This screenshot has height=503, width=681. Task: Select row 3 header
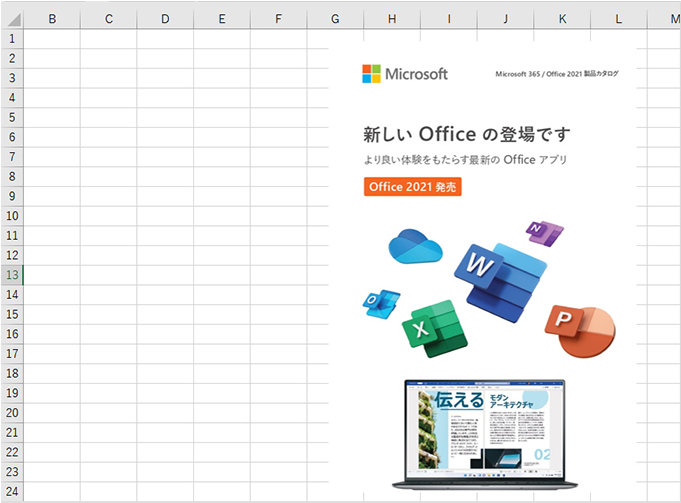tap(12, 78)
